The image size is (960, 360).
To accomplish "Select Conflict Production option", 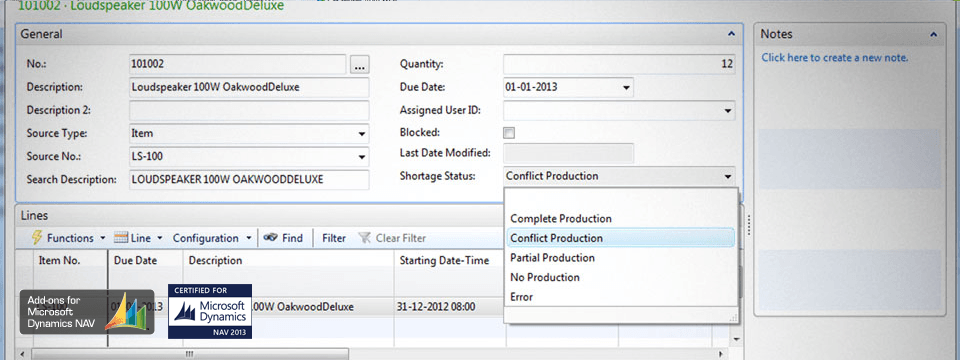I will click(621, 238).
